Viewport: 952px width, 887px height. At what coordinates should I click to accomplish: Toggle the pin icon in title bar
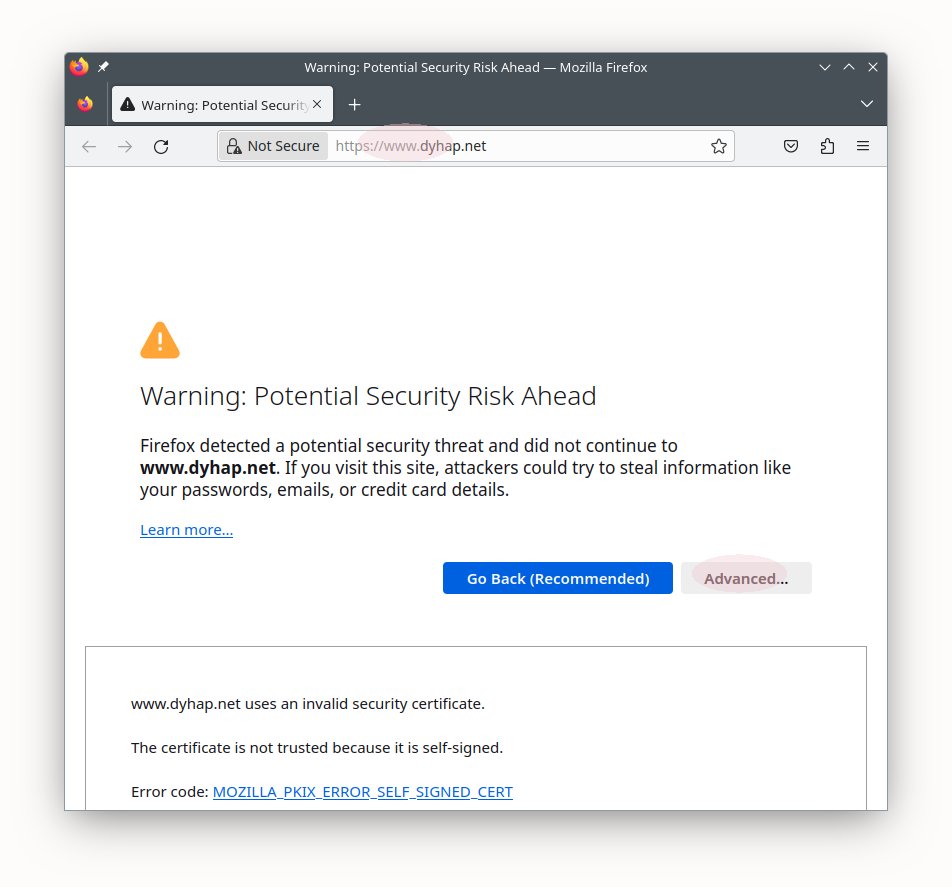tap(103, 67)
